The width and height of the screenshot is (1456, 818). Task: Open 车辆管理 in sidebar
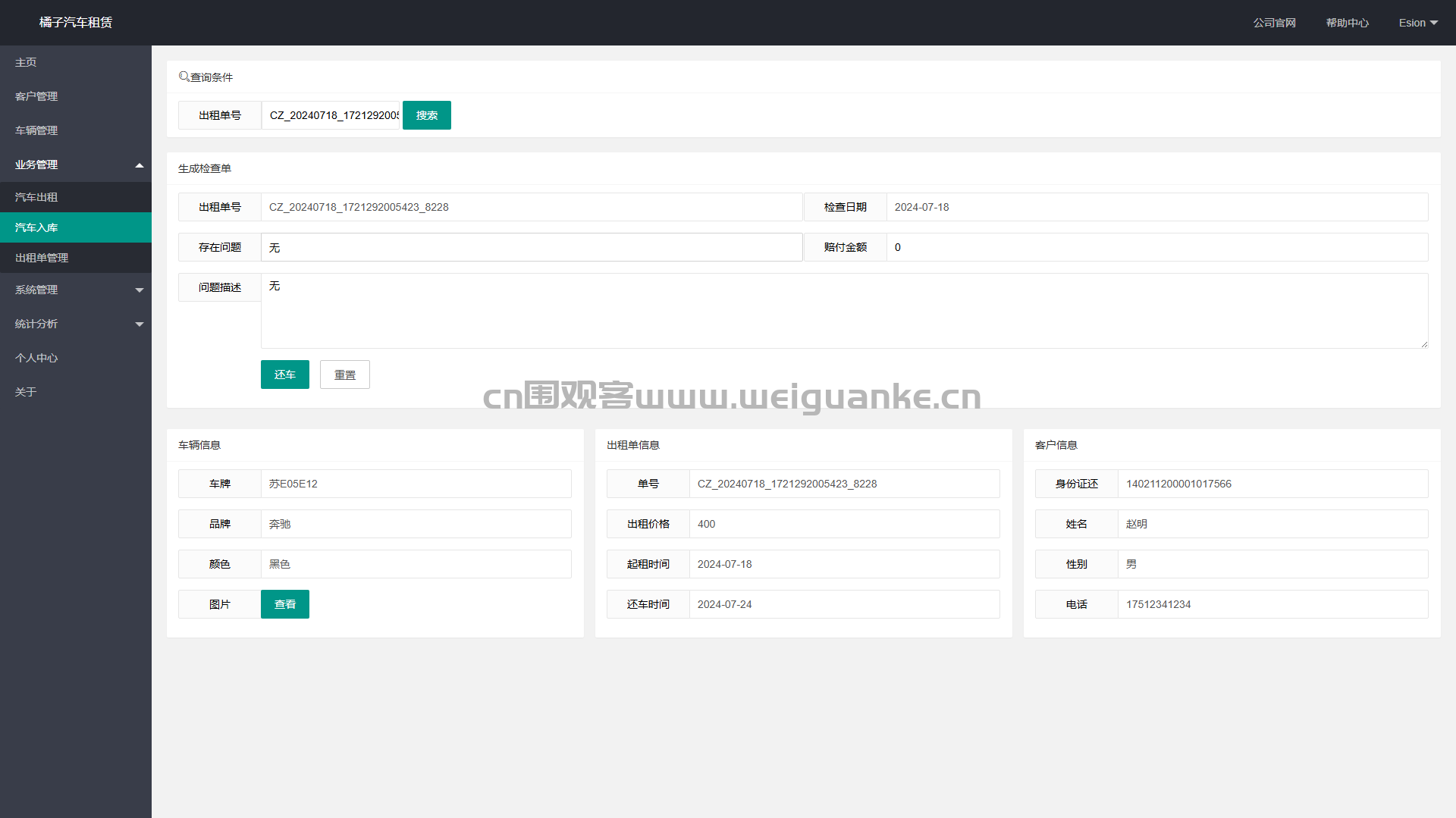[36, 130]
